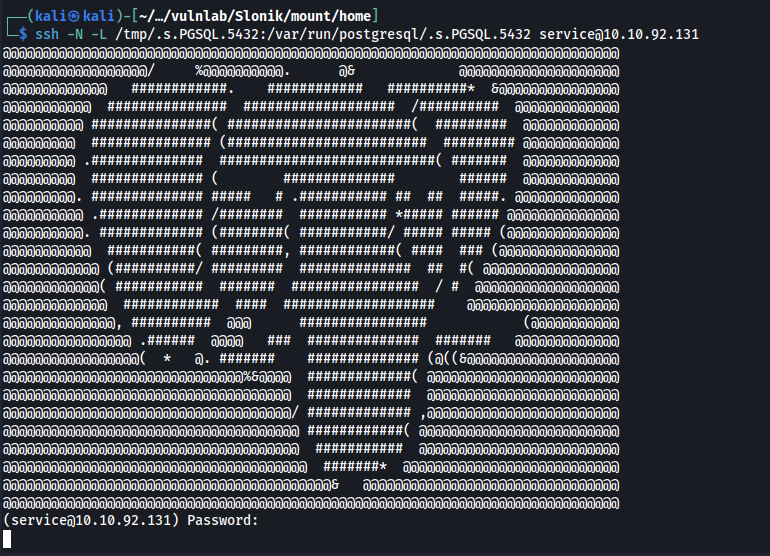Viewport: 770px width, 556px height.
Task: Click (service@10.10.92.131) in password prompt
Action: [91, 520]
